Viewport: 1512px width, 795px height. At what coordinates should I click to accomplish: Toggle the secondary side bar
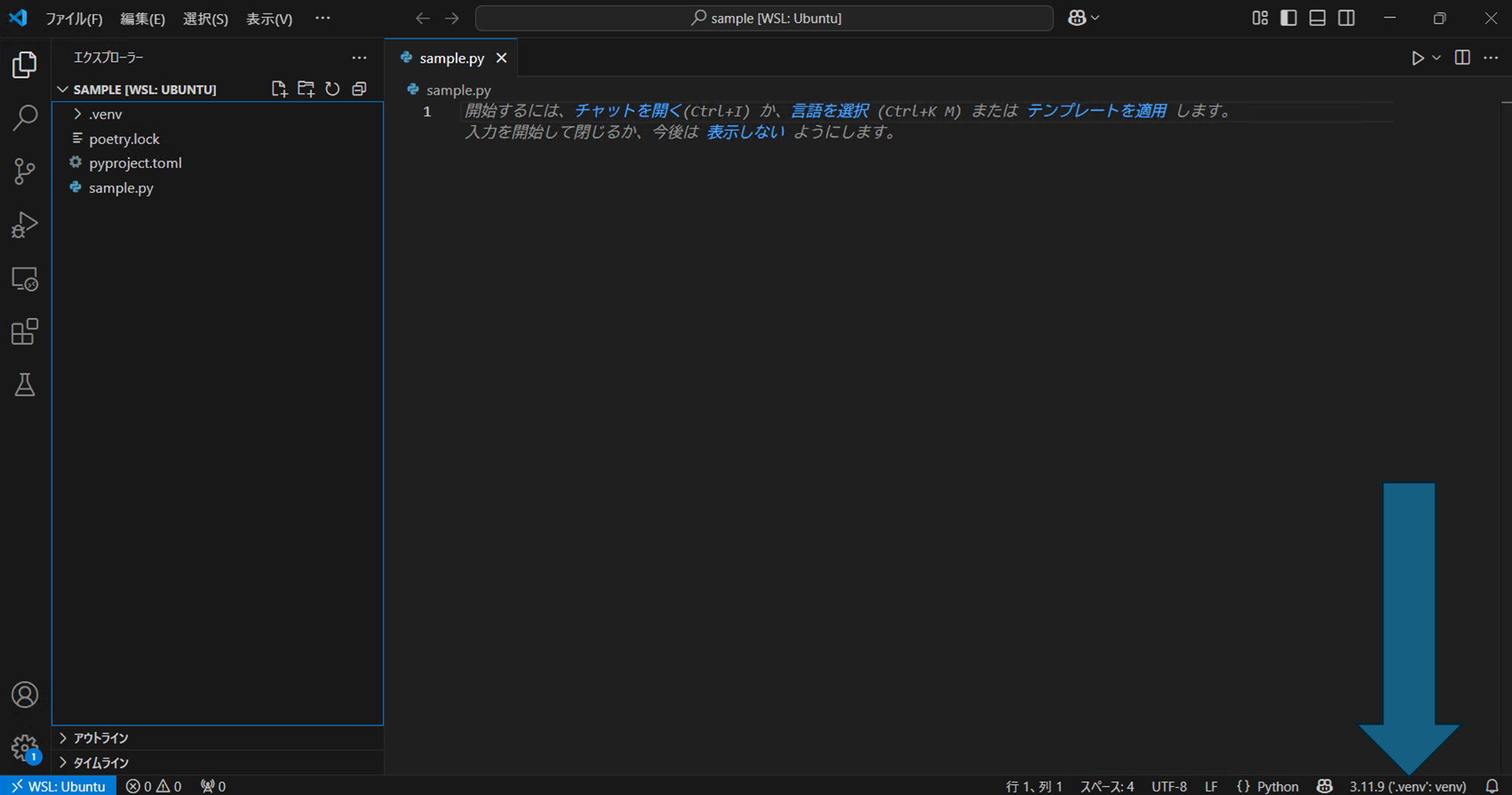[1346, 18]
